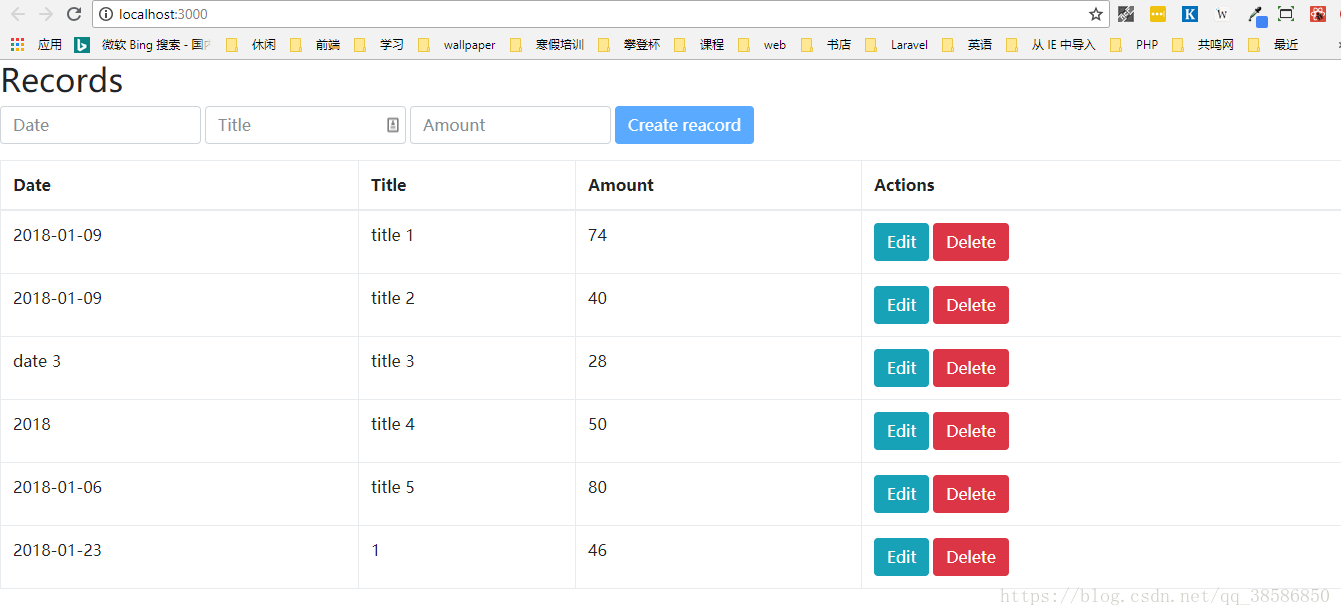Image resolution: width=1341 pixels, height=616 pixels.
Task: Click the autofill icon inside Title field
Action: (393, 125)
